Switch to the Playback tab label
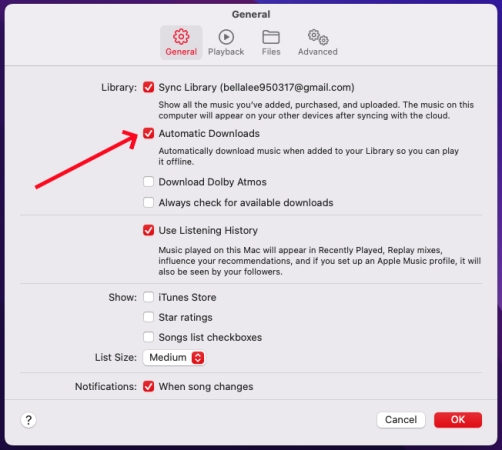 [x=226, y=52]
